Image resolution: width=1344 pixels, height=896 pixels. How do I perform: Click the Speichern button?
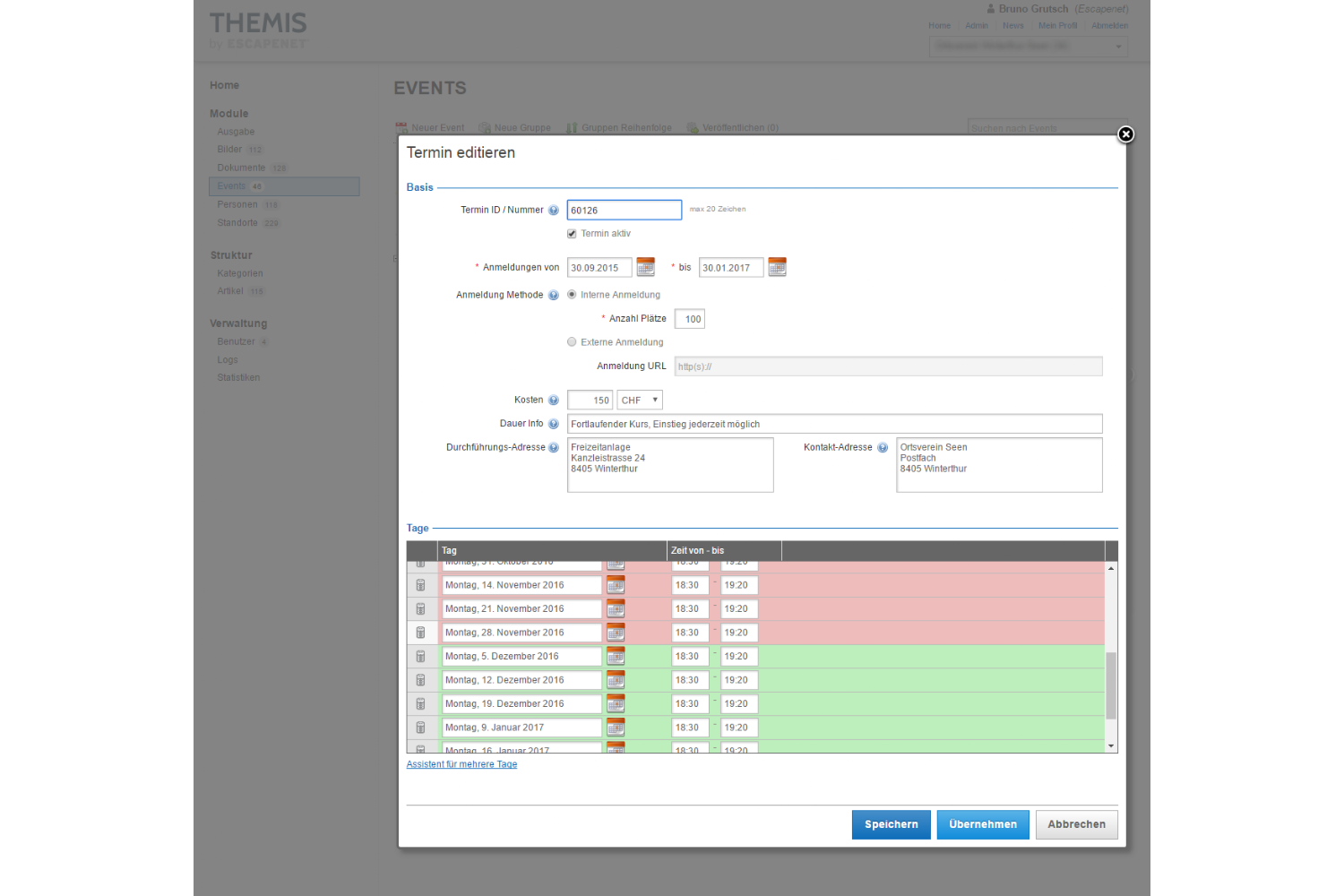891,824
